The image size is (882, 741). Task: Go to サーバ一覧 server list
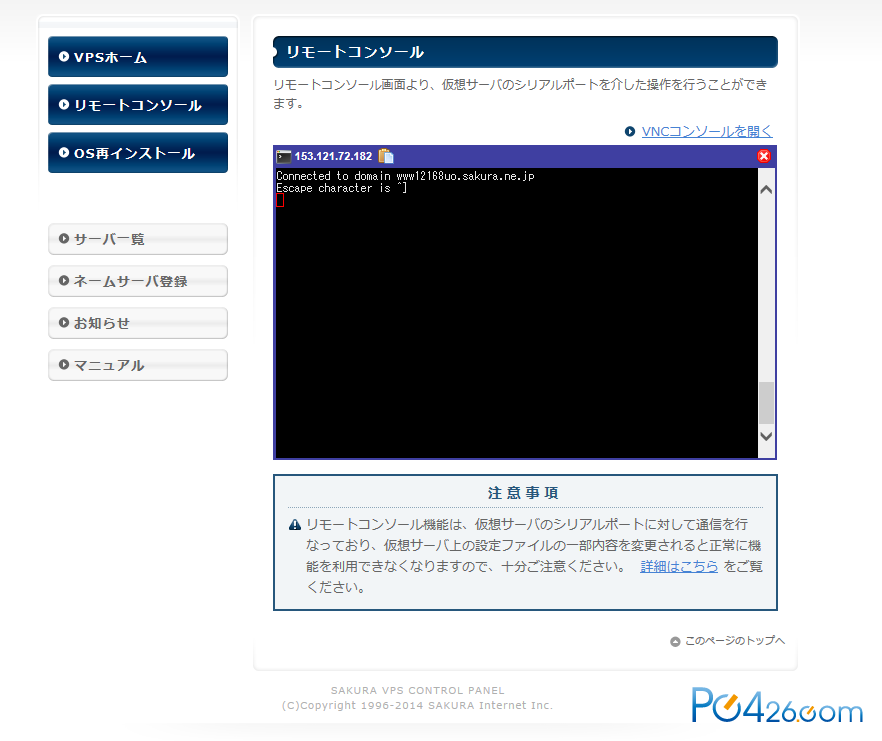coord(138,239)
